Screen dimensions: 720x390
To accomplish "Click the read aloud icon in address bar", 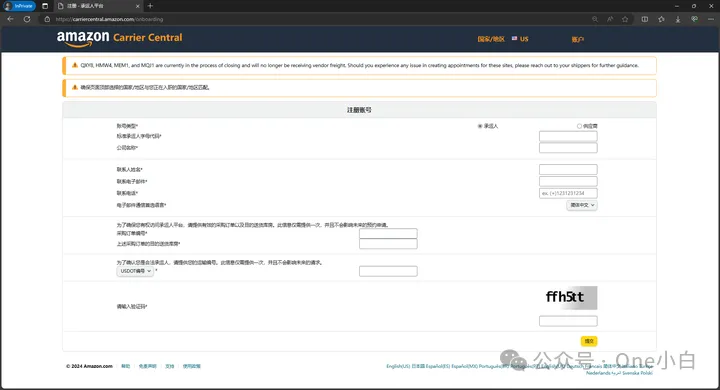I will tap(610, 19).
